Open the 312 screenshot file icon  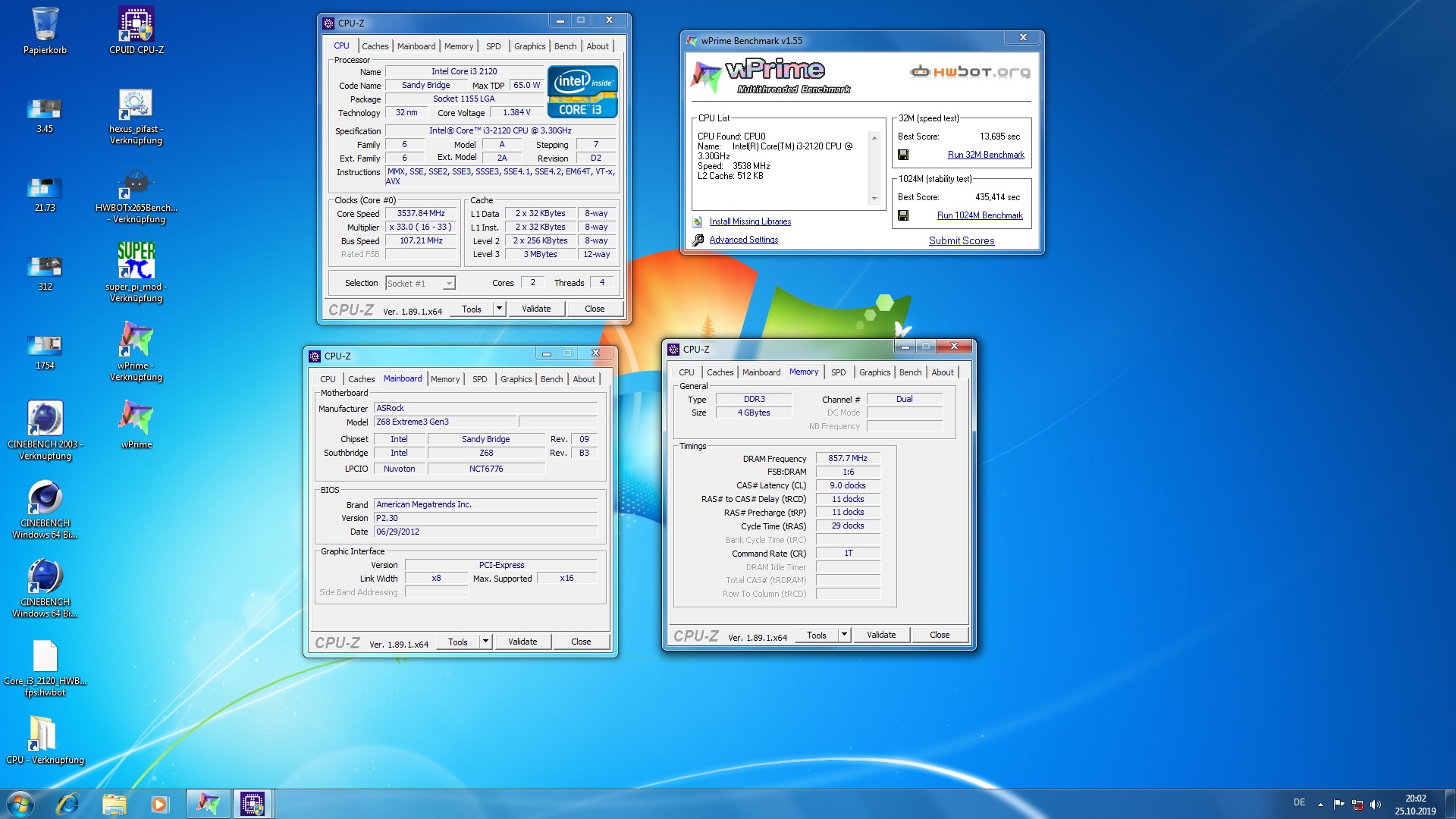pos(45,273)
